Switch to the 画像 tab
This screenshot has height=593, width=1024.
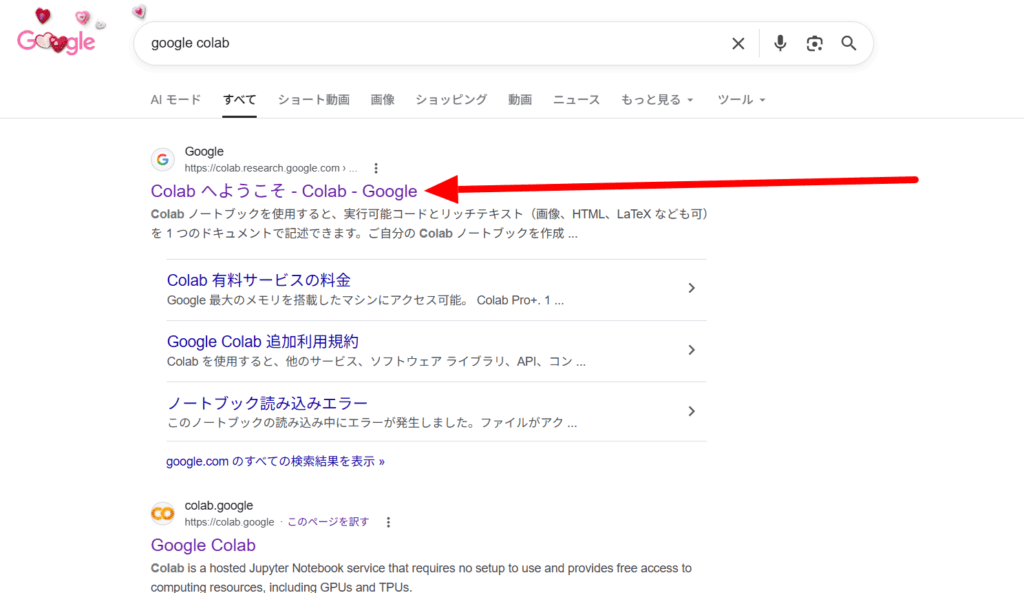[x=382, y=100]
